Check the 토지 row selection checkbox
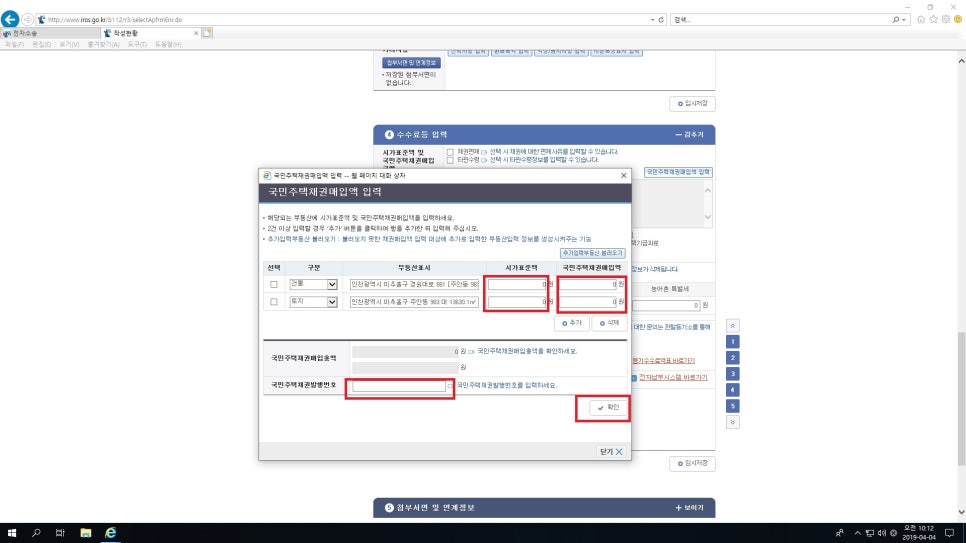 [274, 301]
